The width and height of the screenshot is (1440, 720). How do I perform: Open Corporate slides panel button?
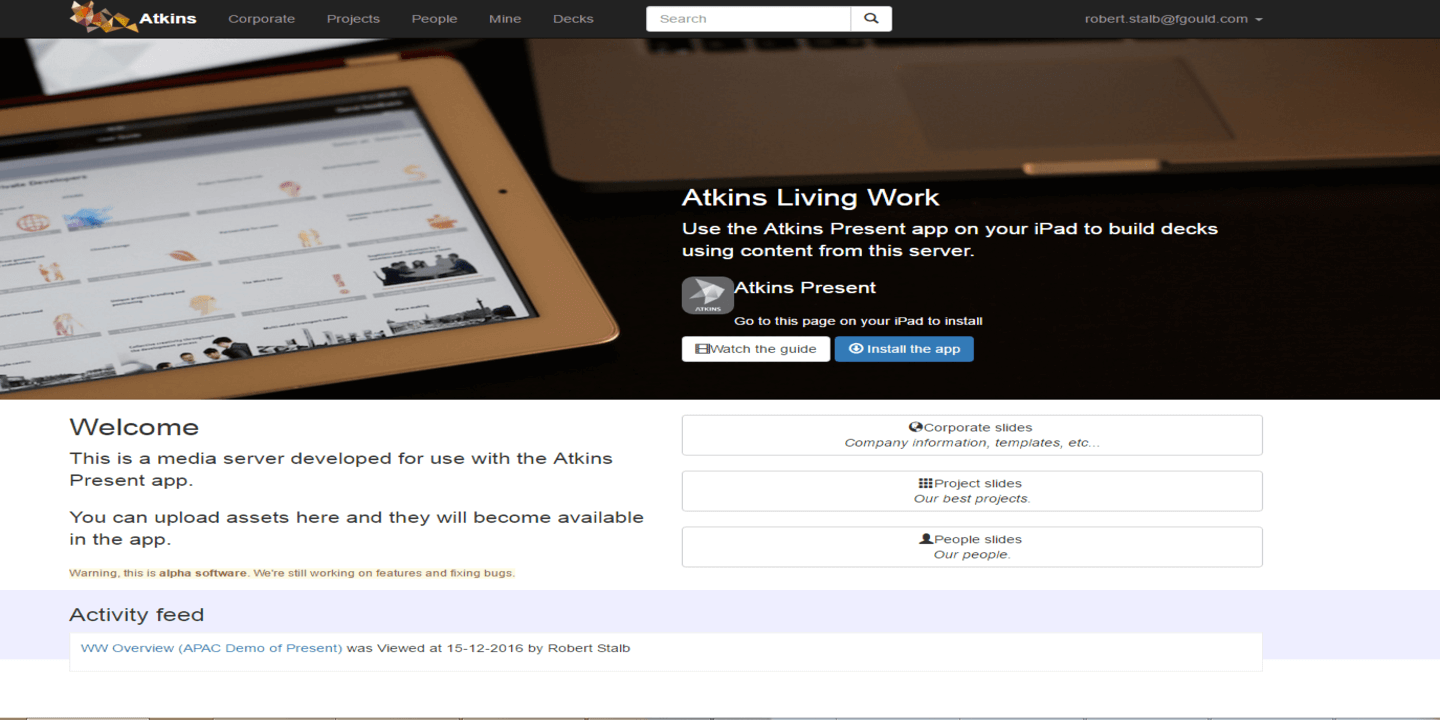coord(972,435)
